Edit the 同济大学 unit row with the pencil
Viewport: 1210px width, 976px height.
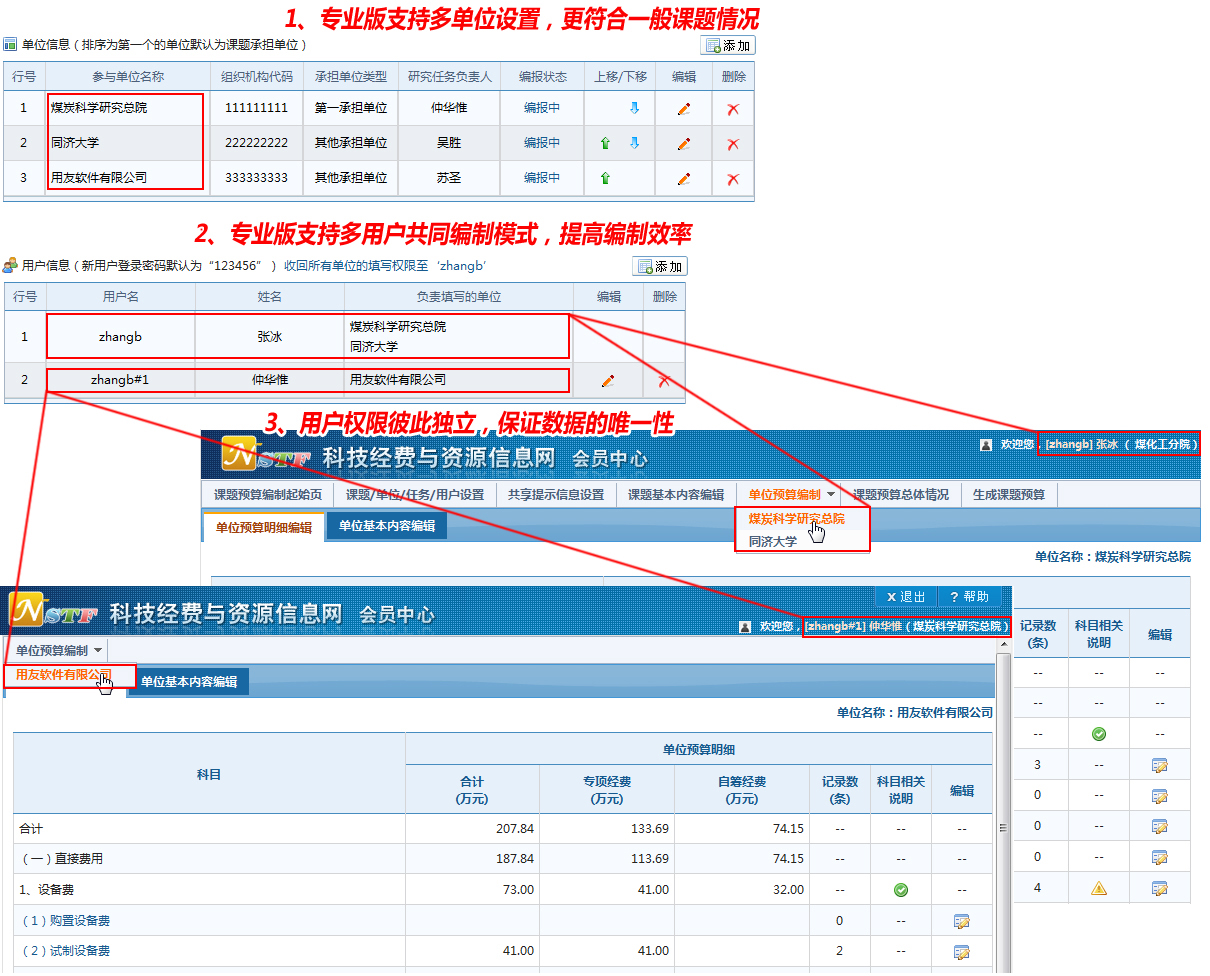click(x=684, y=144)
